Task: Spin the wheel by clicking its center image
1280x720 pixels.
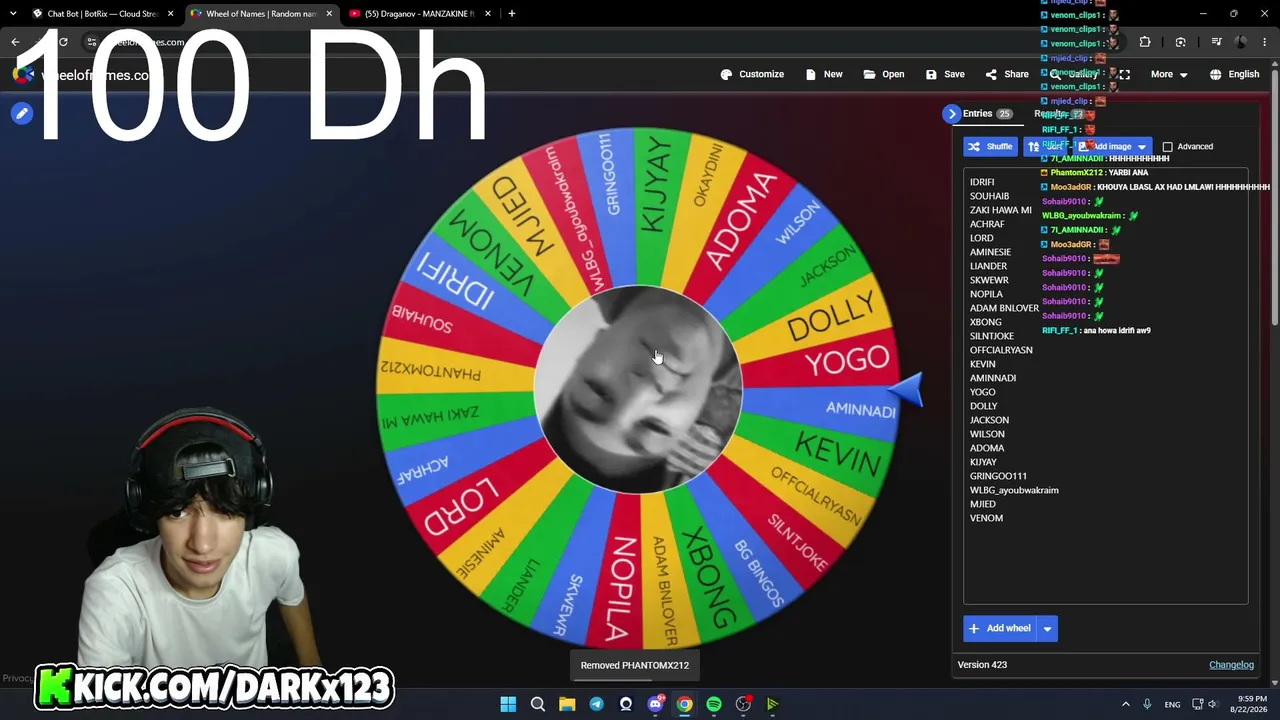Action: click(x=638, y=390)
